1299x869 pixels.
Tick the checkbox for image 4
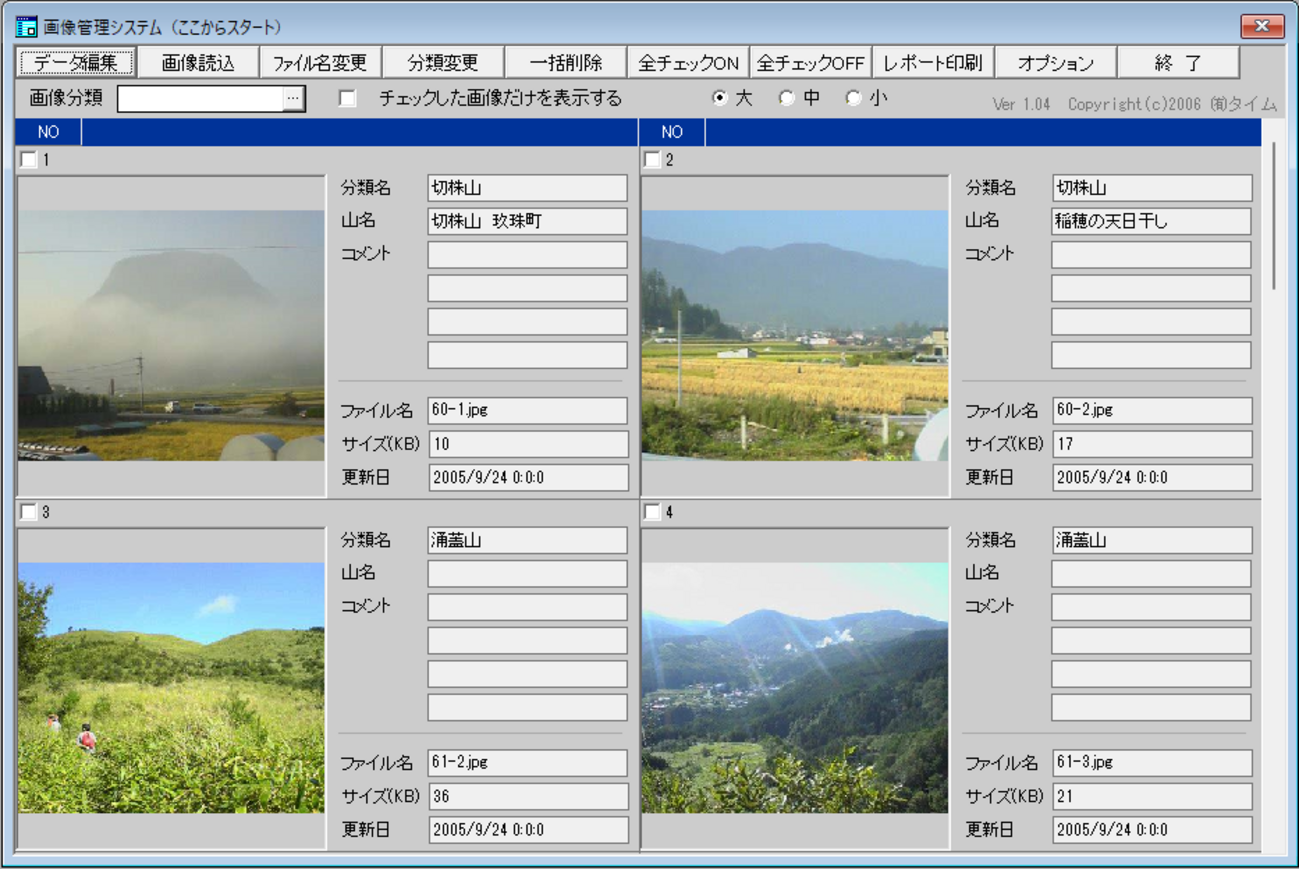point(652,512)
